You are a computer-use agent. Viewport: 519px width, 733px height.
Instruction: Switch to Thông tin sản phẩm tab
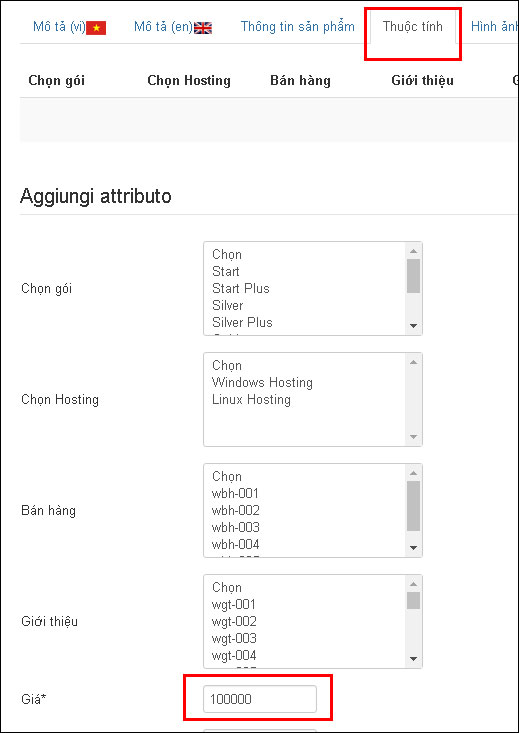click(x=297, y=27)
